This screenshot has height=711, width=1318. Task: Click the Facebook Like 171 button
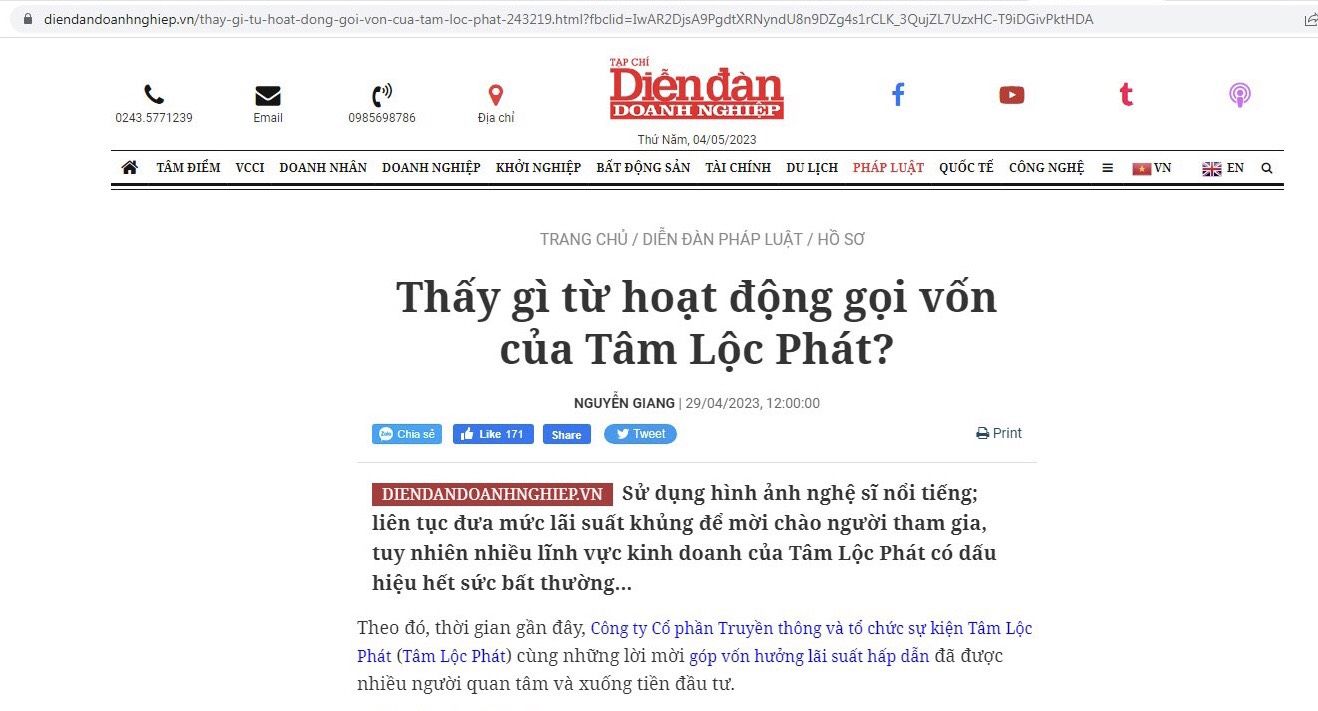[493, 434]
